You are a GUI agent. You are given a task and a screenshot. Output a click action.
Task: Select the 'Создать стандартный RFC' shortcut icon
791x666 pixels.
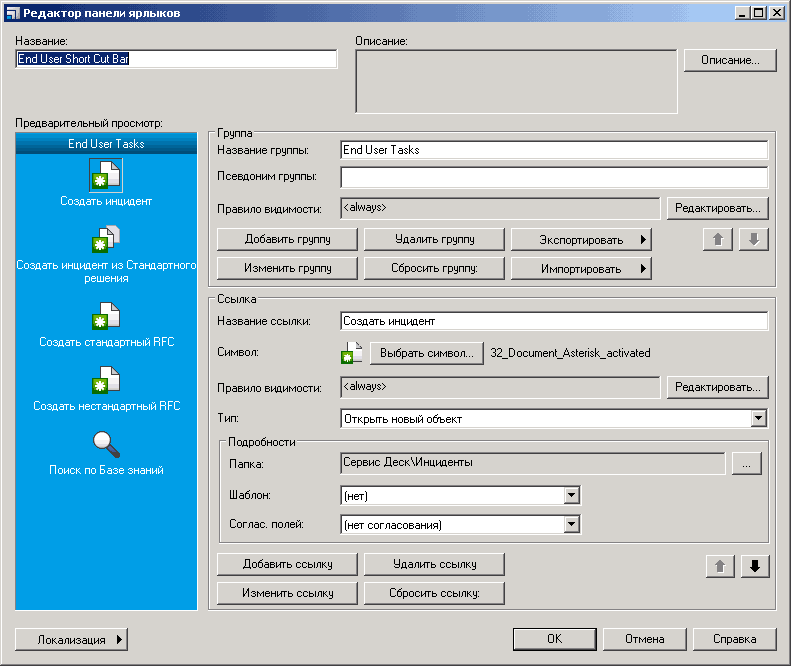[106, 316]
